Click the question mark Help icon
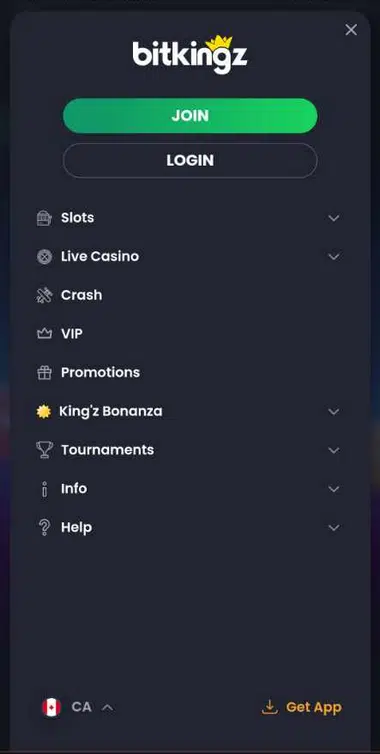The image size is (380, 754). 44,528
